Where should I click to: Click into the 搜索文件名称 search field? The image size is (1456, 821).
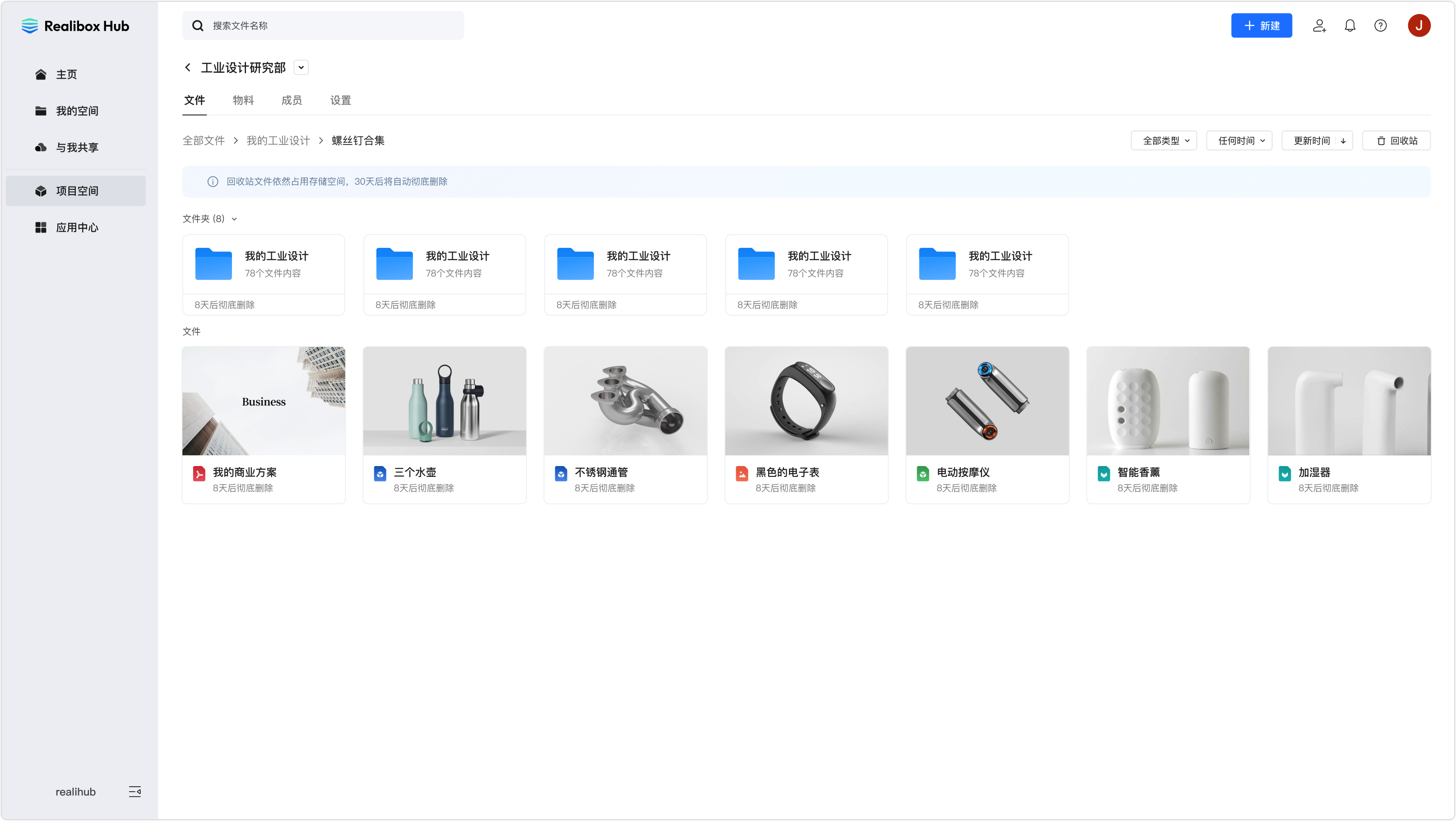(x=323, y=25)
